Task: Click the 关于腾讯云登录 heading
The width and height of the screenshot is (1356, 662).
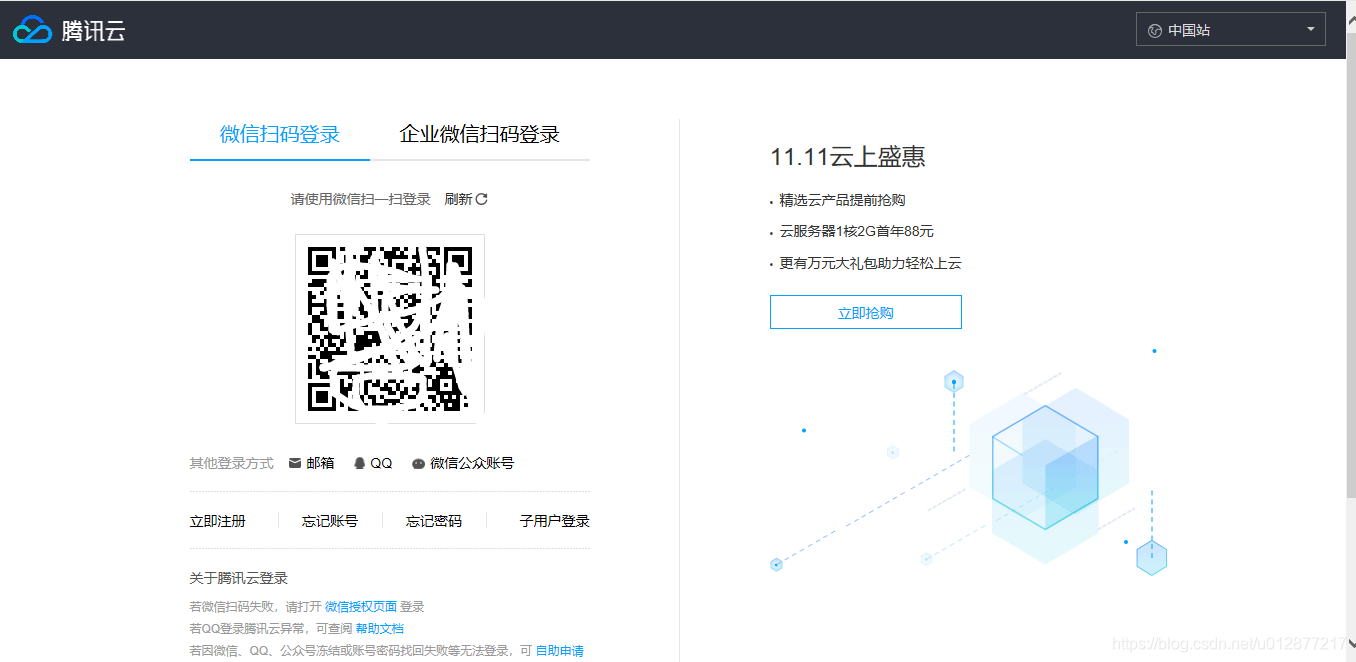Action: (239, 578)
